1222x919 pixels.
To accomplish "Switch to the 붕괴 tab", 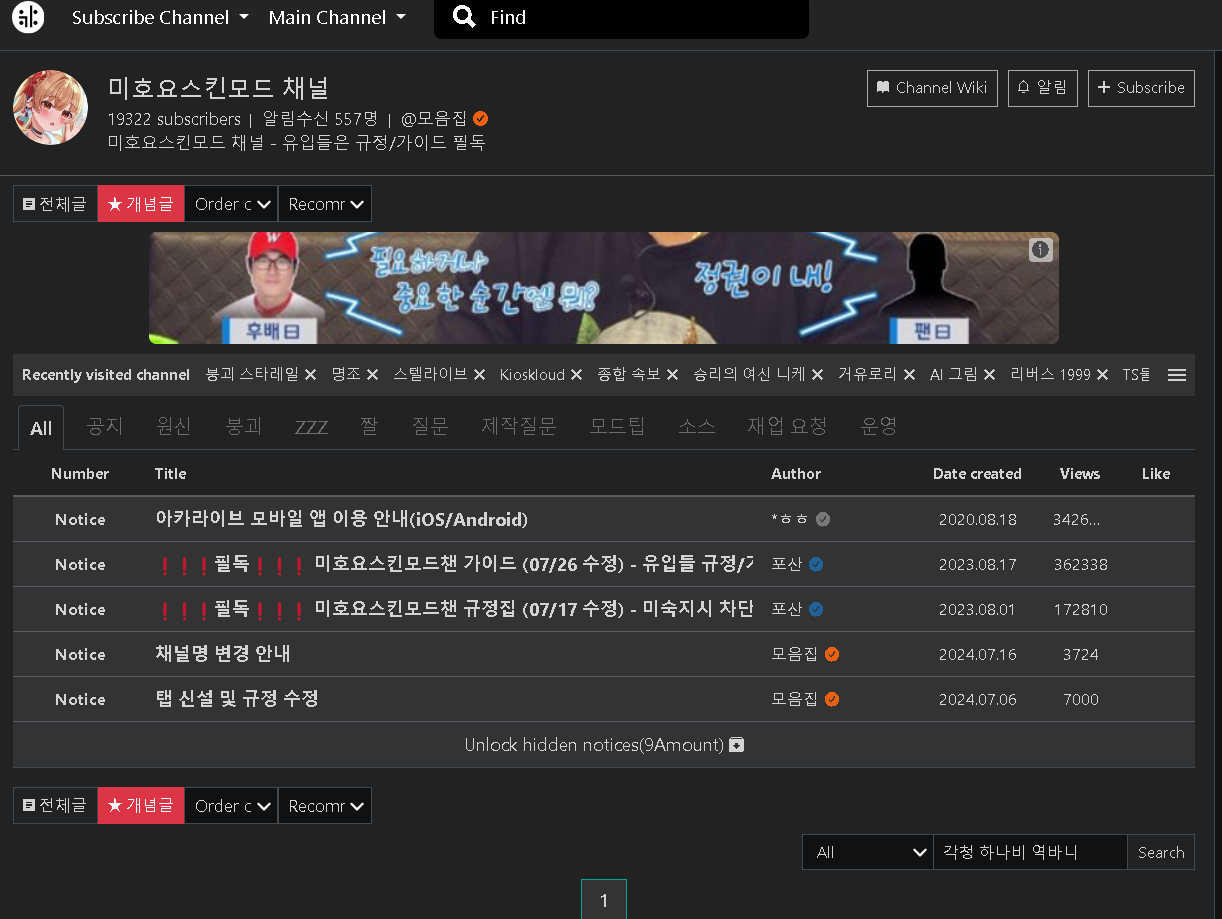I will 243,427.
